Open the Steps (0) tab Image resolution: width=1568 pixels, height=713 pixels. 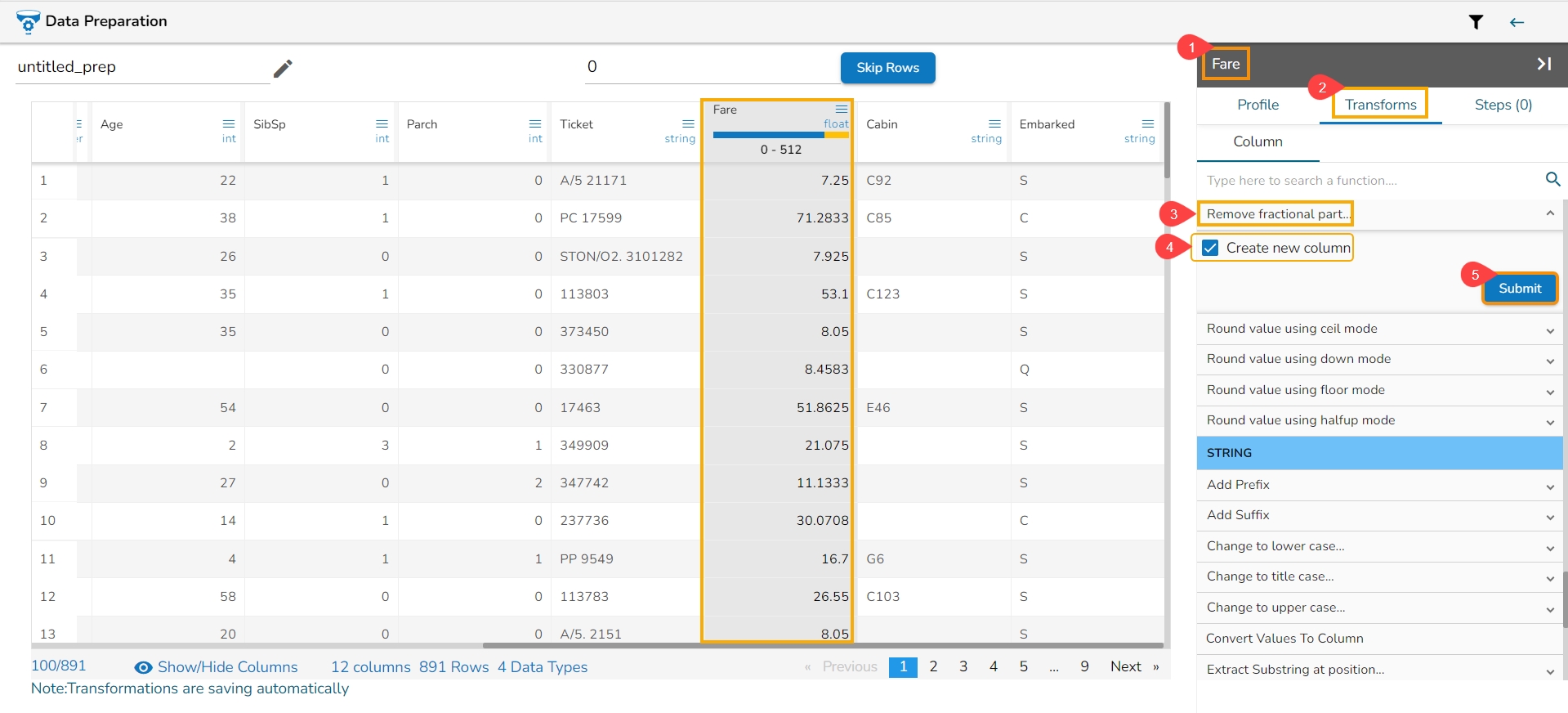(1503, 105)
